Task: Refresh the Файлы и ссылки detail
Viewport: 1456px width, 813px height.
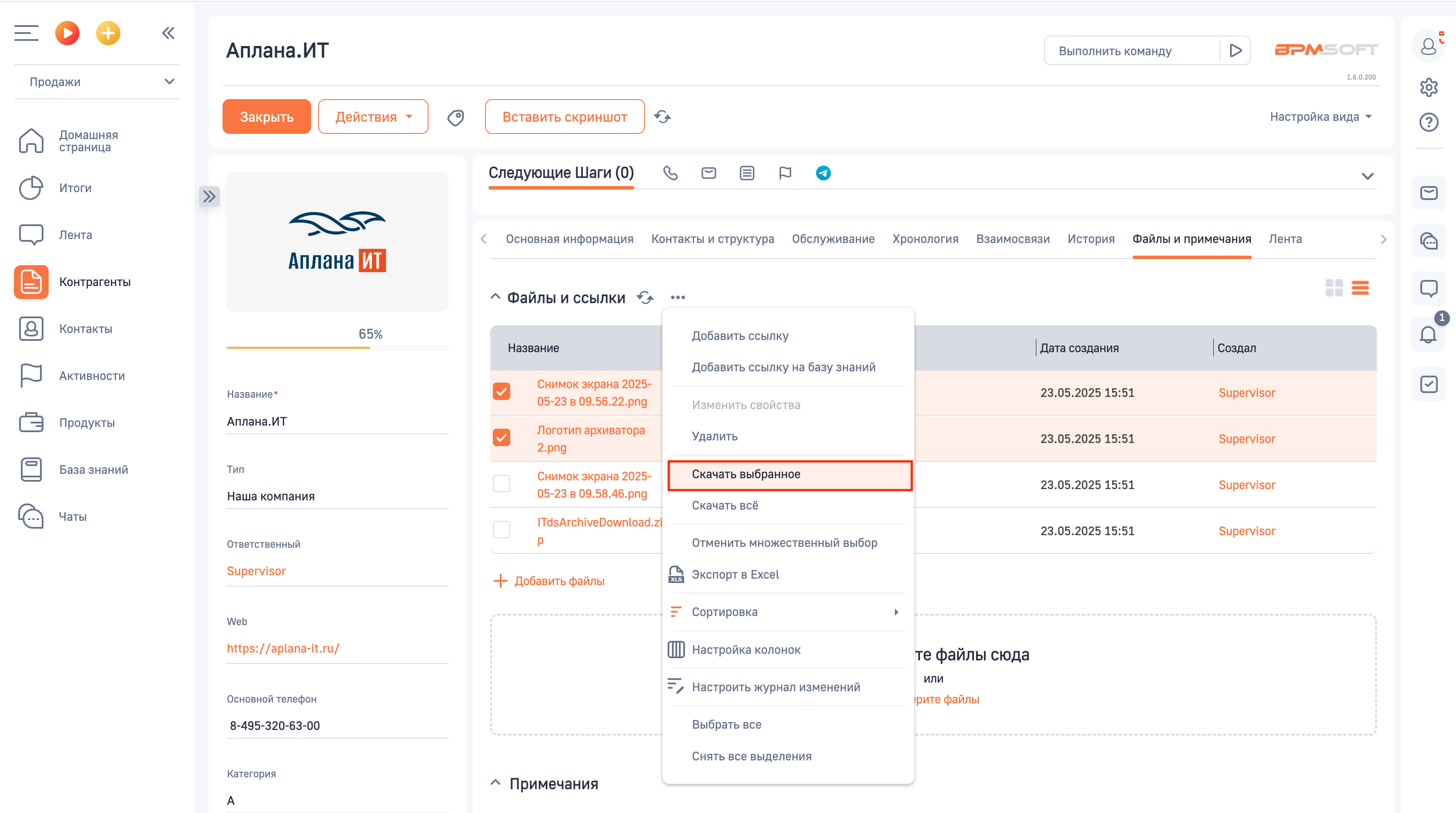Action: (645, 297)
